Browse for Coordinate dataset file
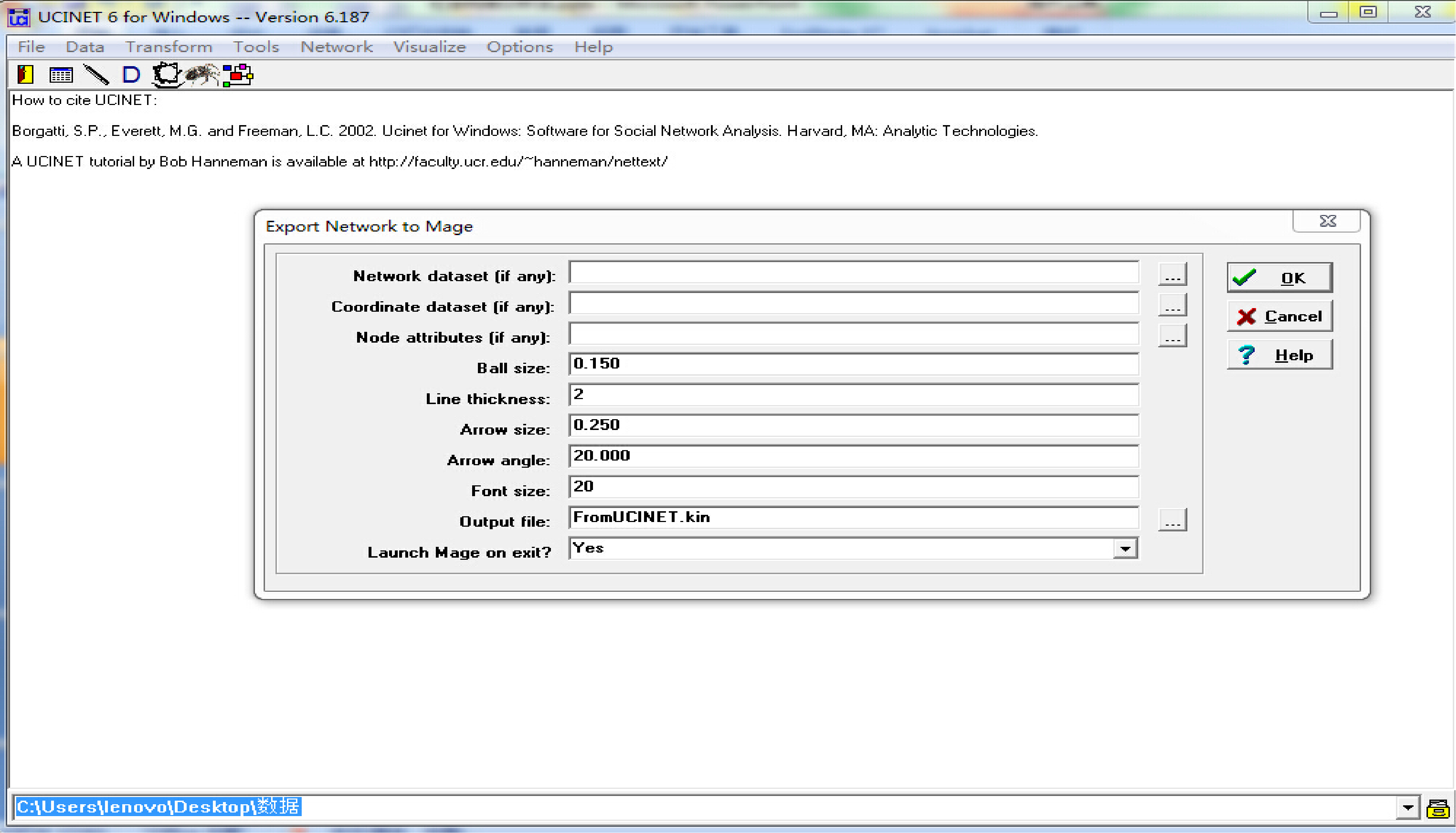Image resolution: width=1456 pixels, height=833 pixels. 1172,306
